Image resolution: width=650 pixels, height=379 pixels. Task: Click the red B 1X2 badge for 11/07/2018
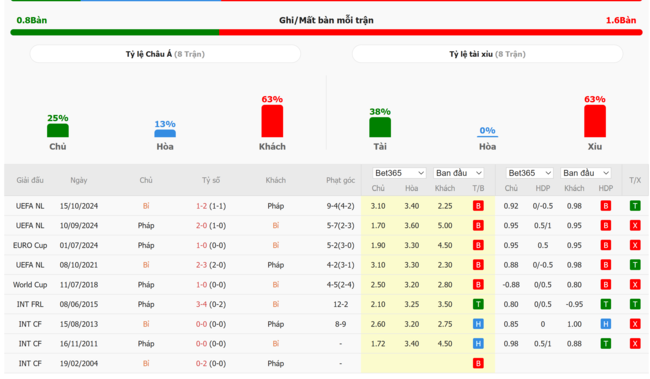pyautogui.click(x=478, y=284)
